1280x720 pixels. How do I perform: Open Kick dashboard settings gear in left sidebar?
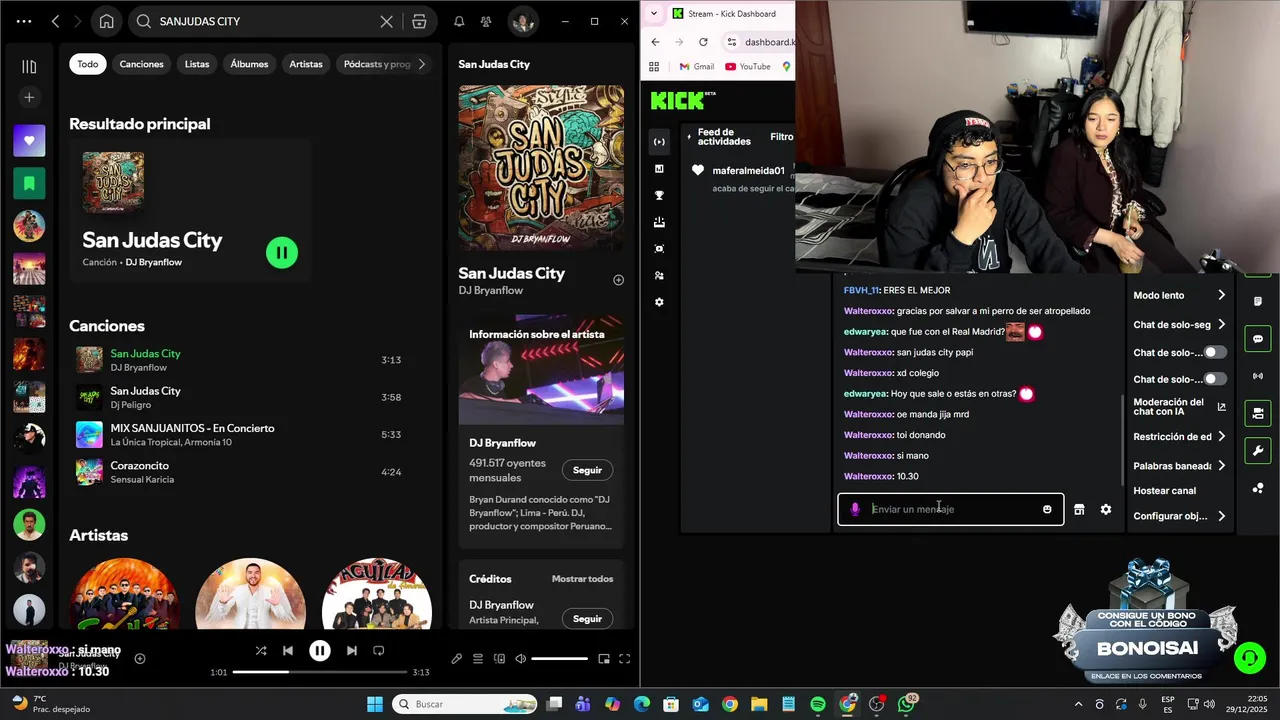coord(659,302)
